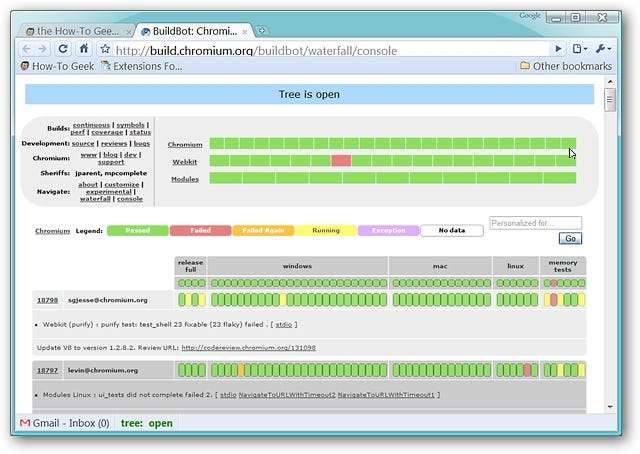Open the wrench tools menu
The width and height of the screenshot is (640, 454).
pyautogui.click(x=603, y=49)
